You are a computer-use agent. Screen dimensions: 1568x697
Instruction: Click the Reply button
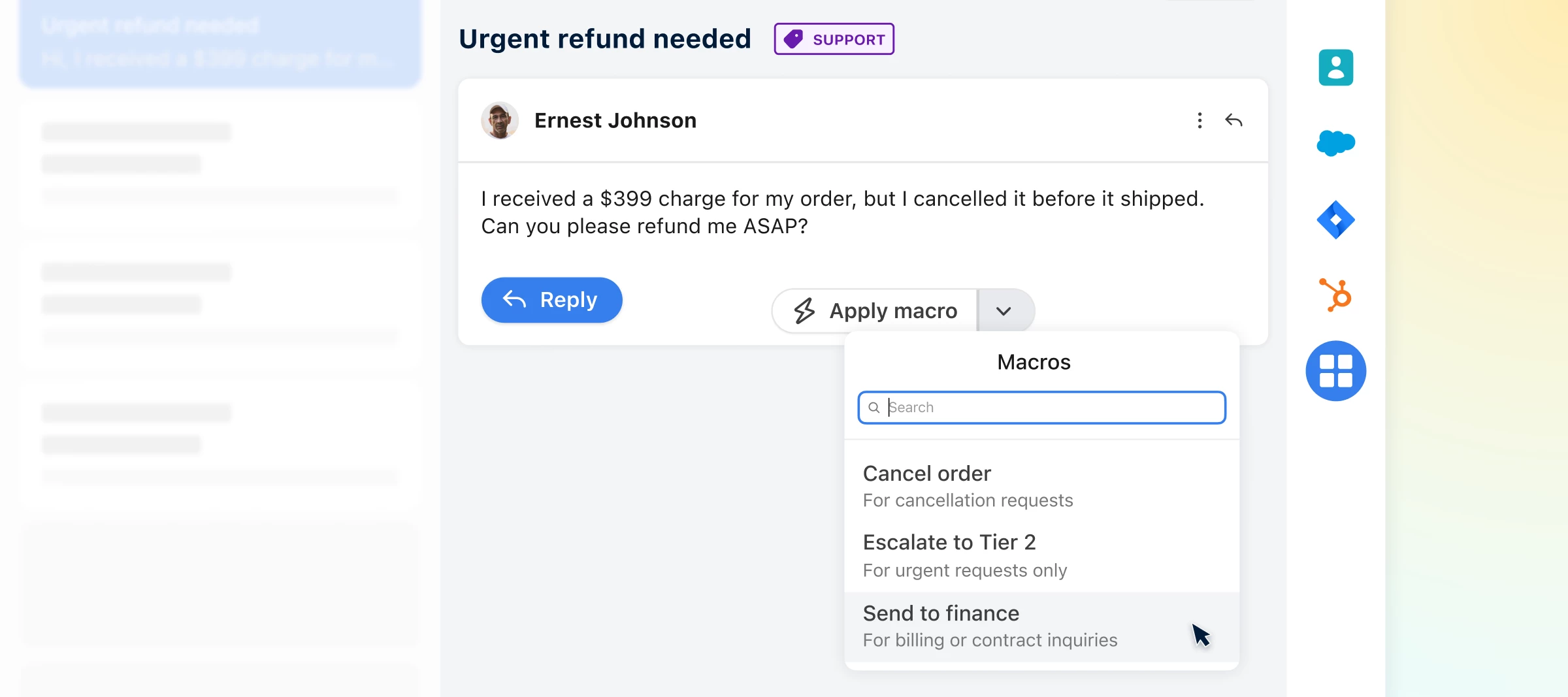pos(551,300)
